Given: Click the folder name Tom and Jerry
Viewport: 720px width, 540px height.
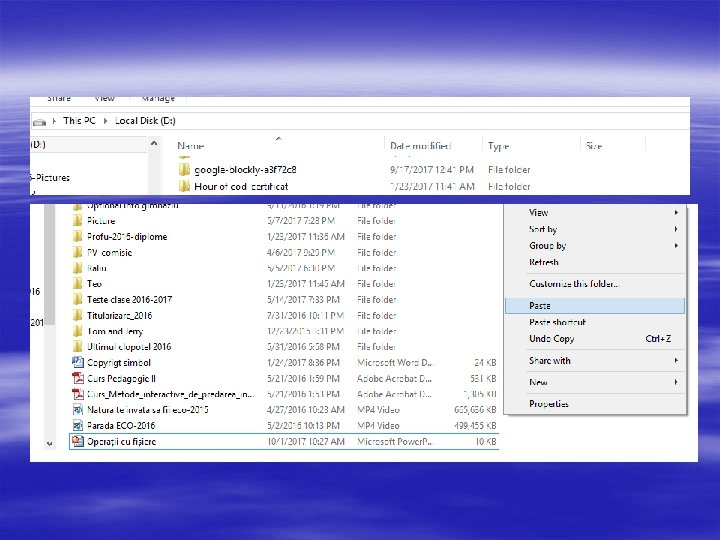Looking at the screenshot, I should 115,332.
